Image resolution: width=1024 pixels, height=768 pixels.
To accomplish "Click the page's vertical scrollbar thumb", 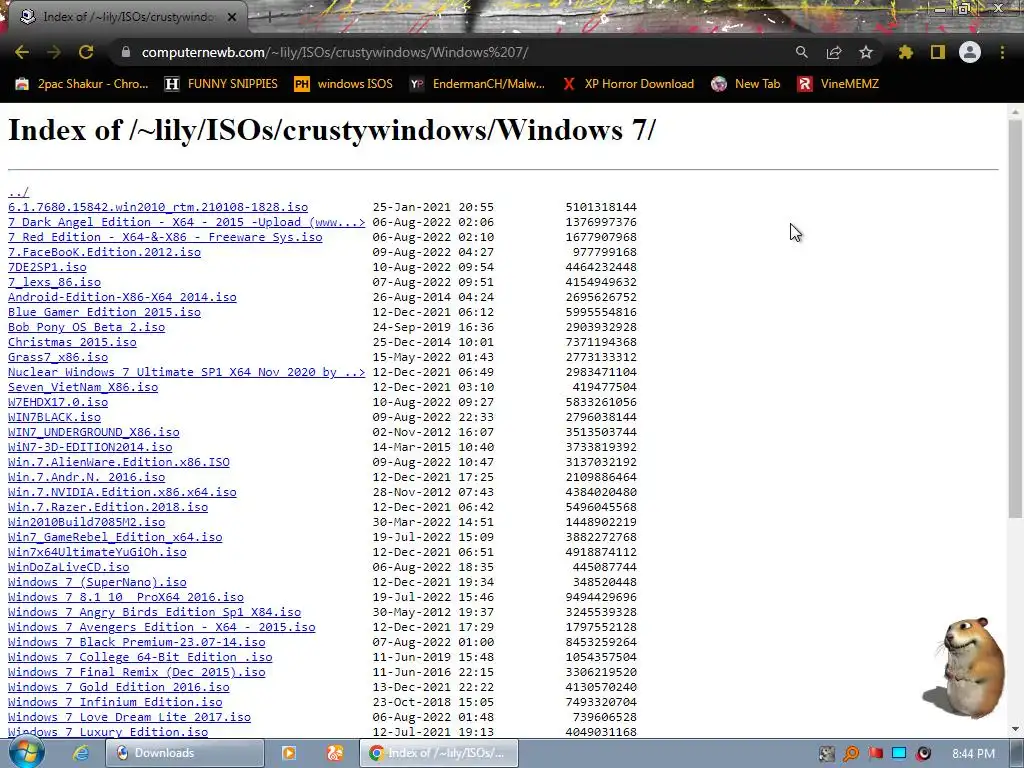I will pyautogui.click(x=1016, y=319).
